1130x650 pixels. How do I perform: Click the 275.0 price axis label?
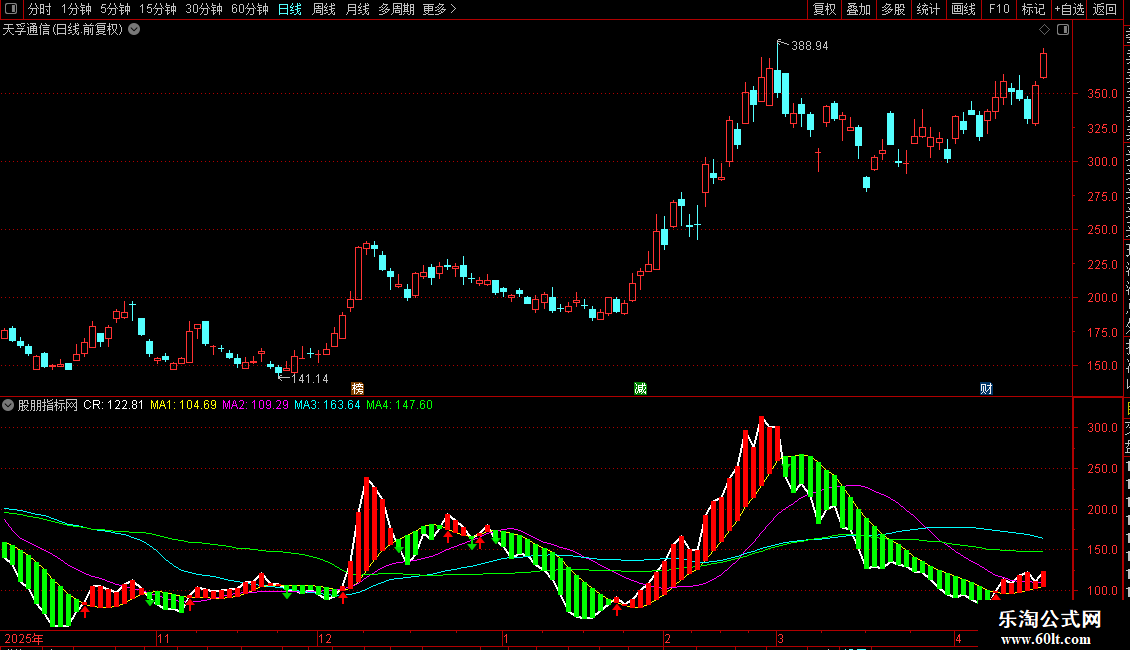[1103, 196]
